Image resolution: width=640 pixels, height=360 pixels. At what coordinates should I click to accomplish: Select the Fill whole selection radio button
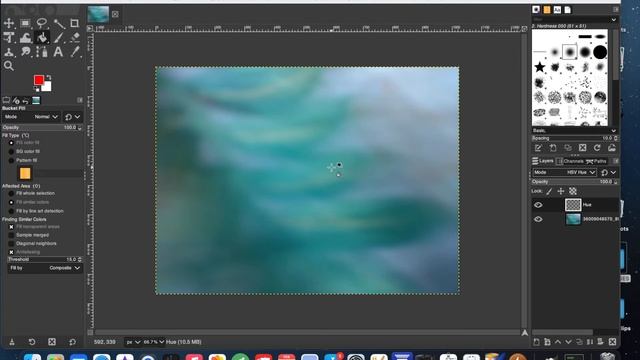(11, 193)
